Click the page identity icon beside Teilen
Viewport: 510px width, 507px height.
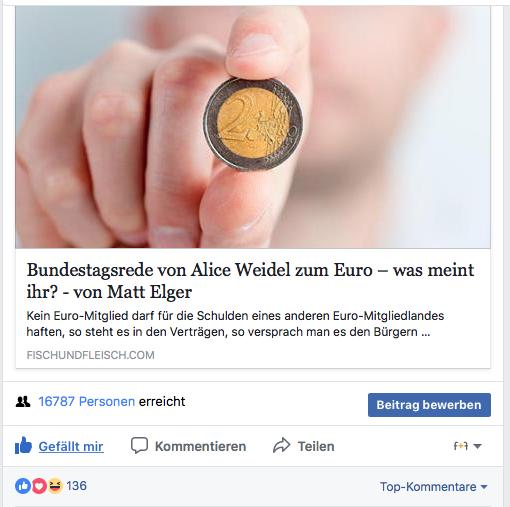[x=461, y=446]
